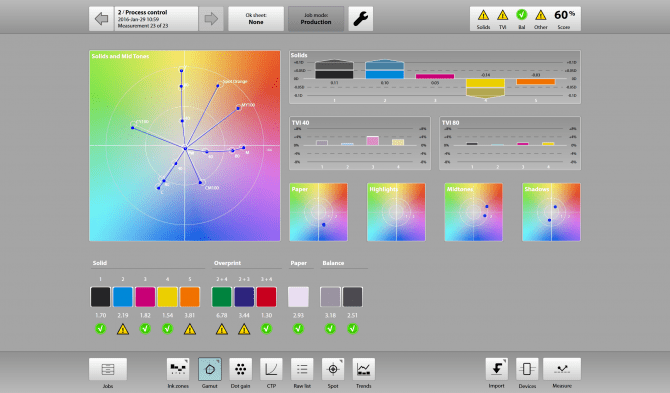The image size is (670, 393).
Task: Click green check under solid 3 value 1.82
Action: click(145, 328)
